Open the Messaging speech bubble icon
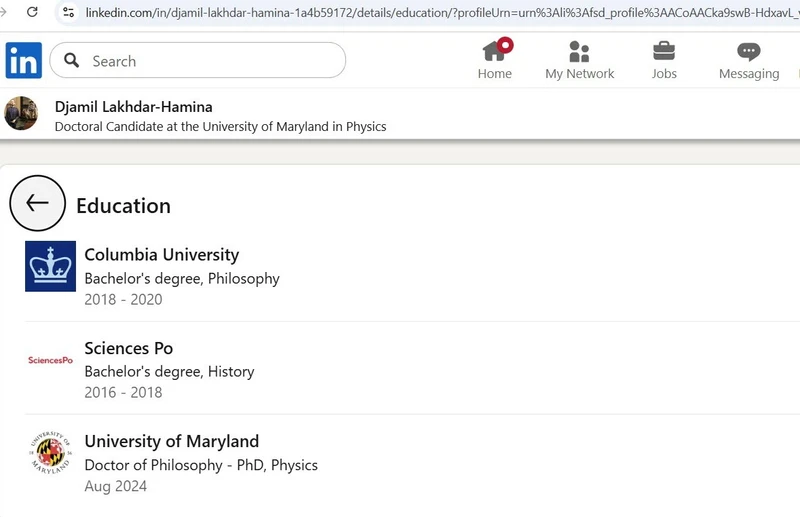The width and height of the screenshot is (800, 517). tap(748, 52)
